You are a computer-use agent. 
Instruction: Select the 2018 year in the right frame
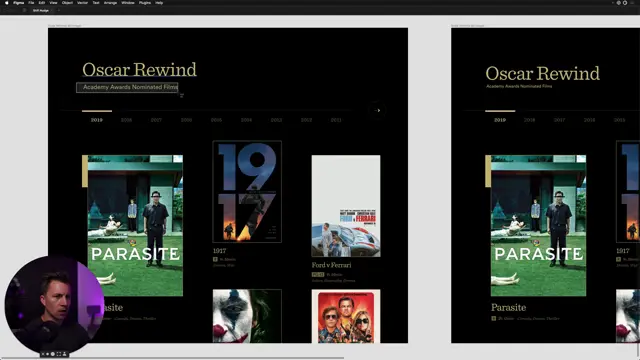point(529,120)
